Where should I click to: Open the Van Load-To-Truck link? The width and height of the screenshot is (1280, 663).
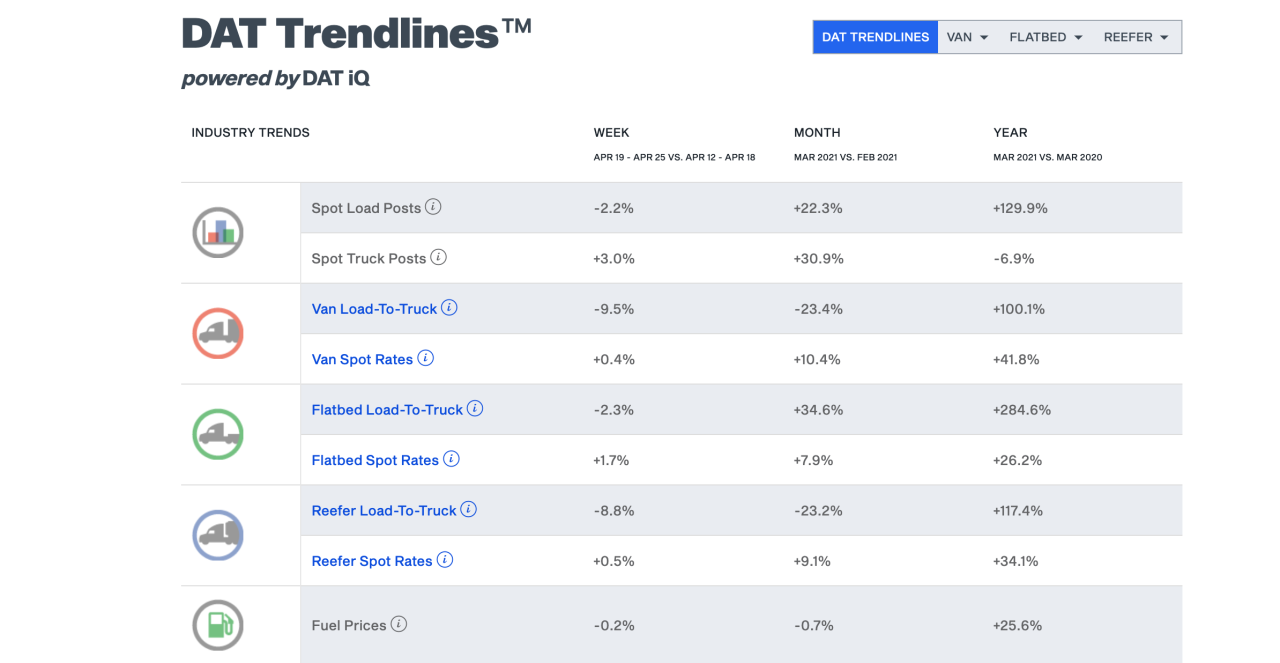coord(374,309)
